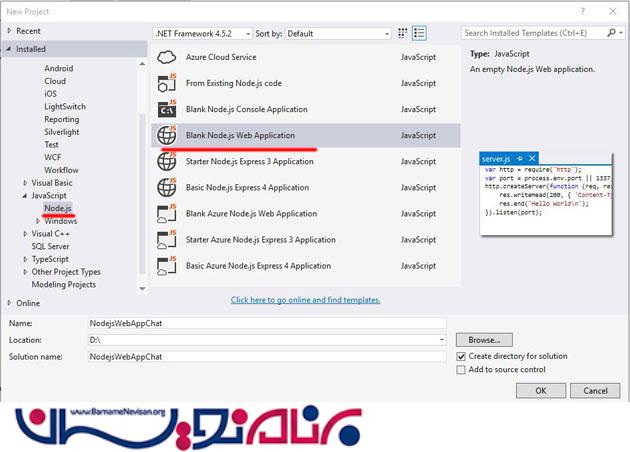Expand the TypeScript node
630x452 pixels.
(x=25, y=259)
